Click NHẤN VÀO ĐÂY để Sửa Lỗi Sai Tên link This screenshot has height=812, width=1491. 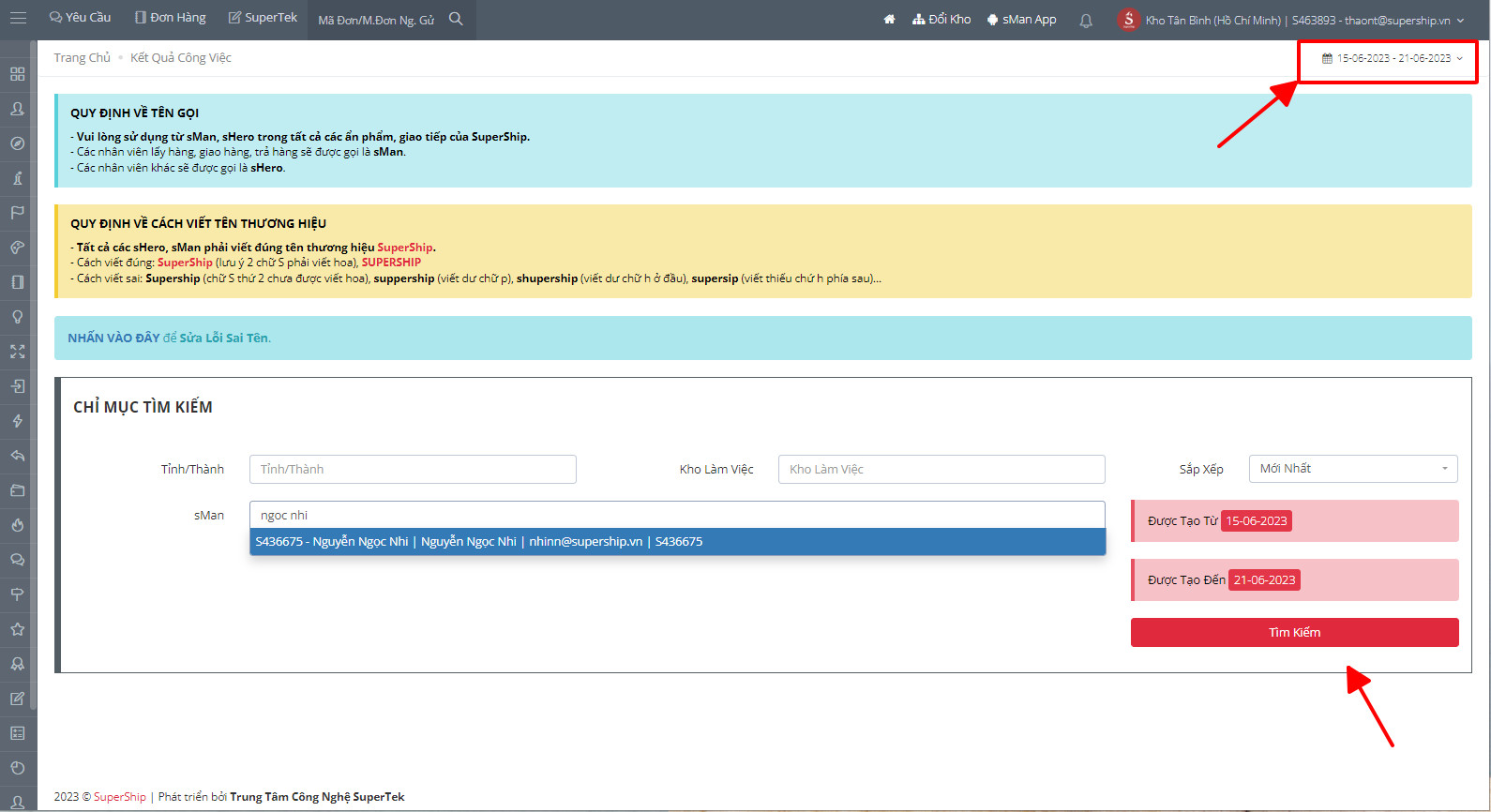(x=169, y=338)
